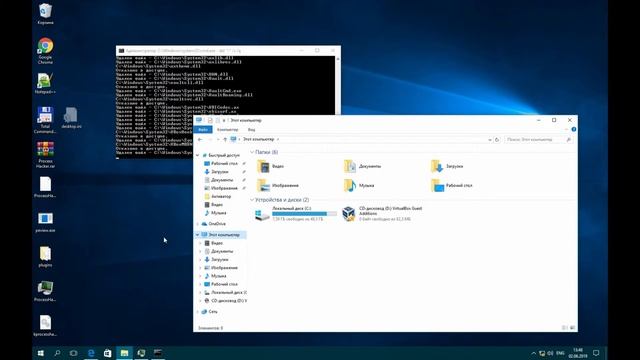The height and width of the screenshot is (360, 640).
Task: Open Explorer help (blue question icon)
Action: click(x=574, y=129)
